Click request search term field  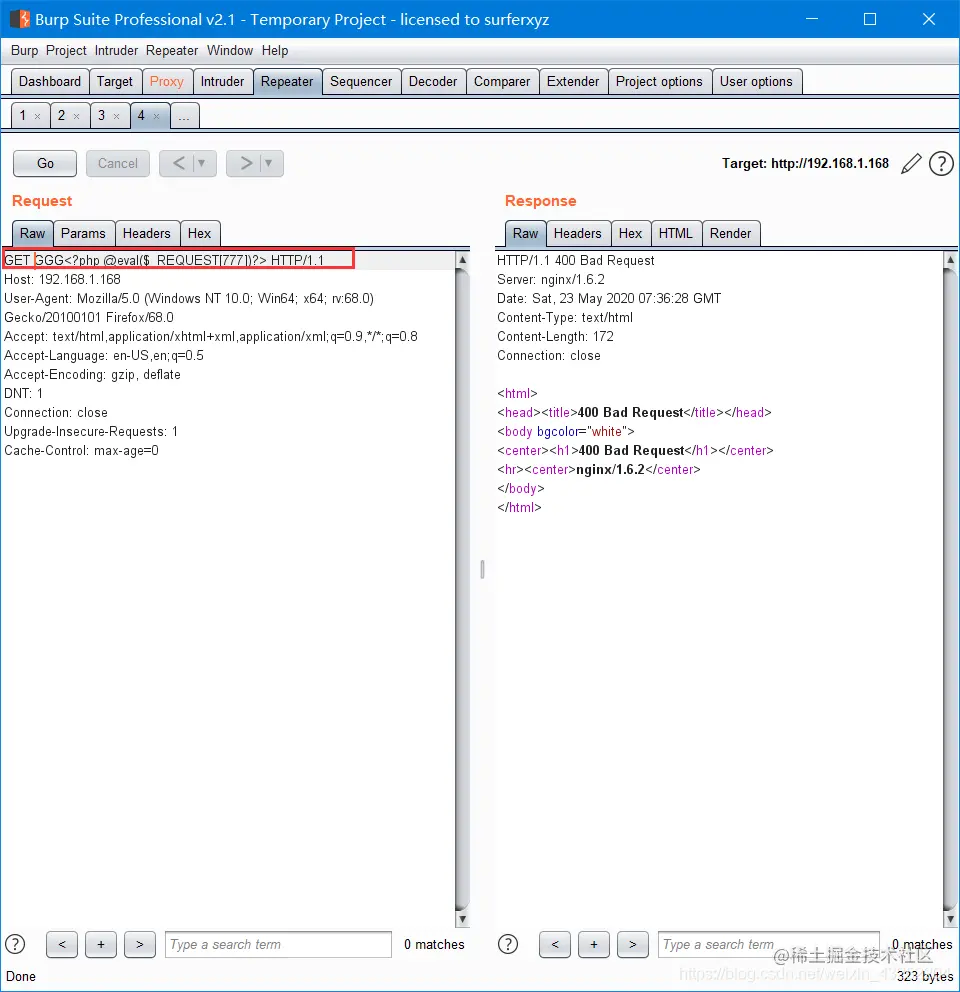(x=278, y=945)
